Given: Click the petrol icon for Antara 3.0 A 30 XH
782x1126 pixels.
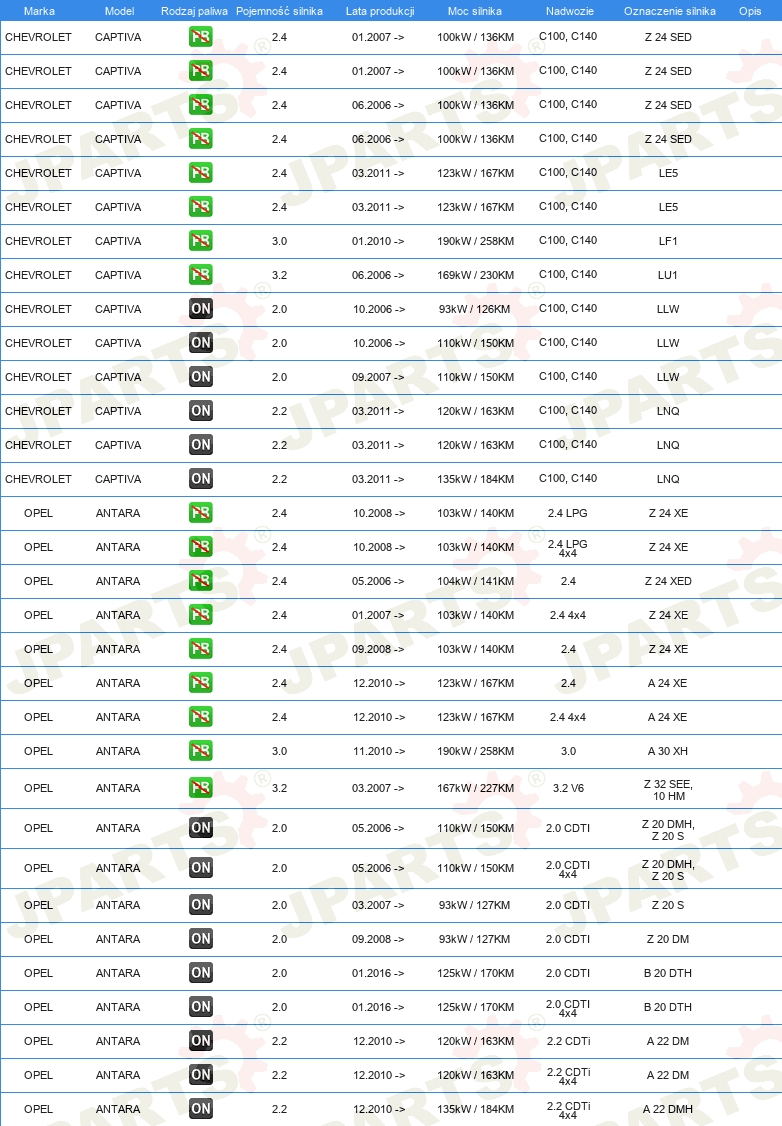Looking at the screenshot, I should 200,750.
